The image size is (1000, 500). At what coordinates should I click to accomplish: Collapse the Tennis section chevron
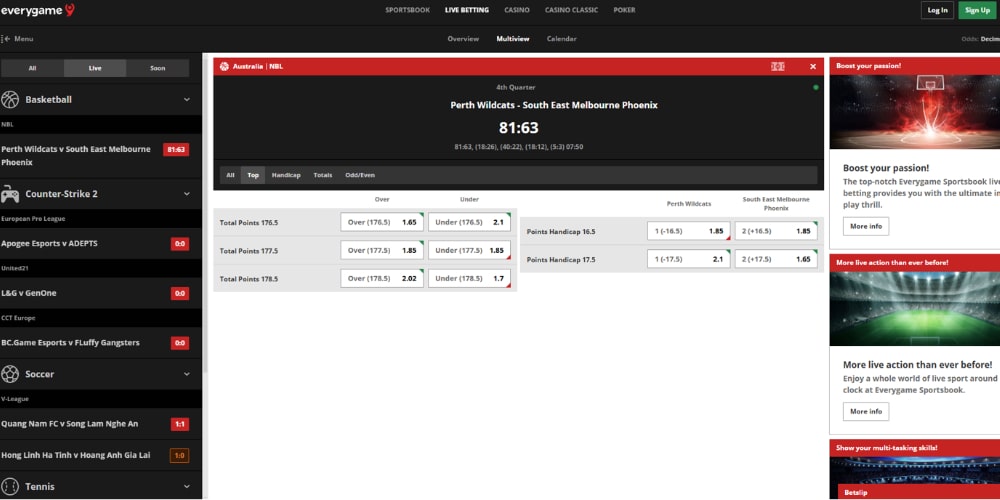[x=187, y=487]
